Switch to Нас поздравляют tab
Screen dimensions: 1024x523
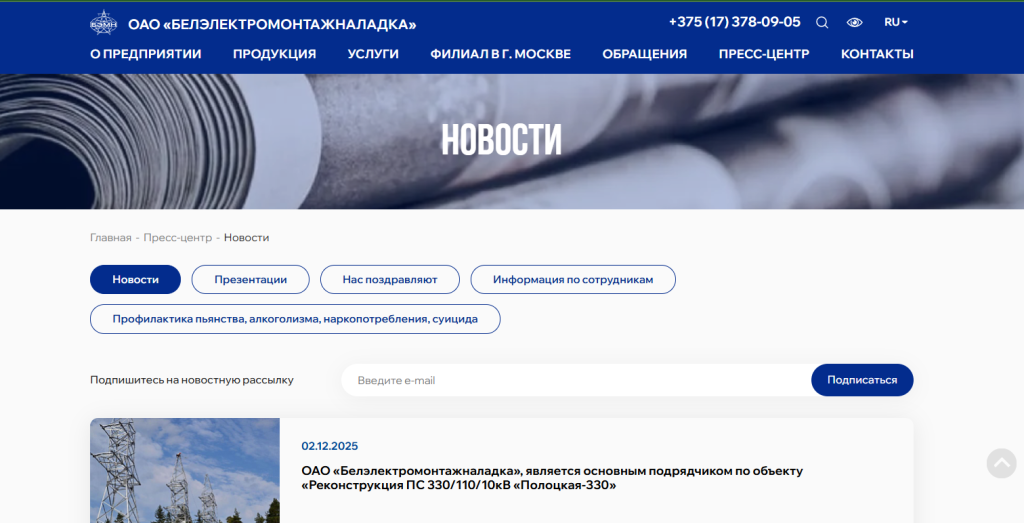click(390, 279)
